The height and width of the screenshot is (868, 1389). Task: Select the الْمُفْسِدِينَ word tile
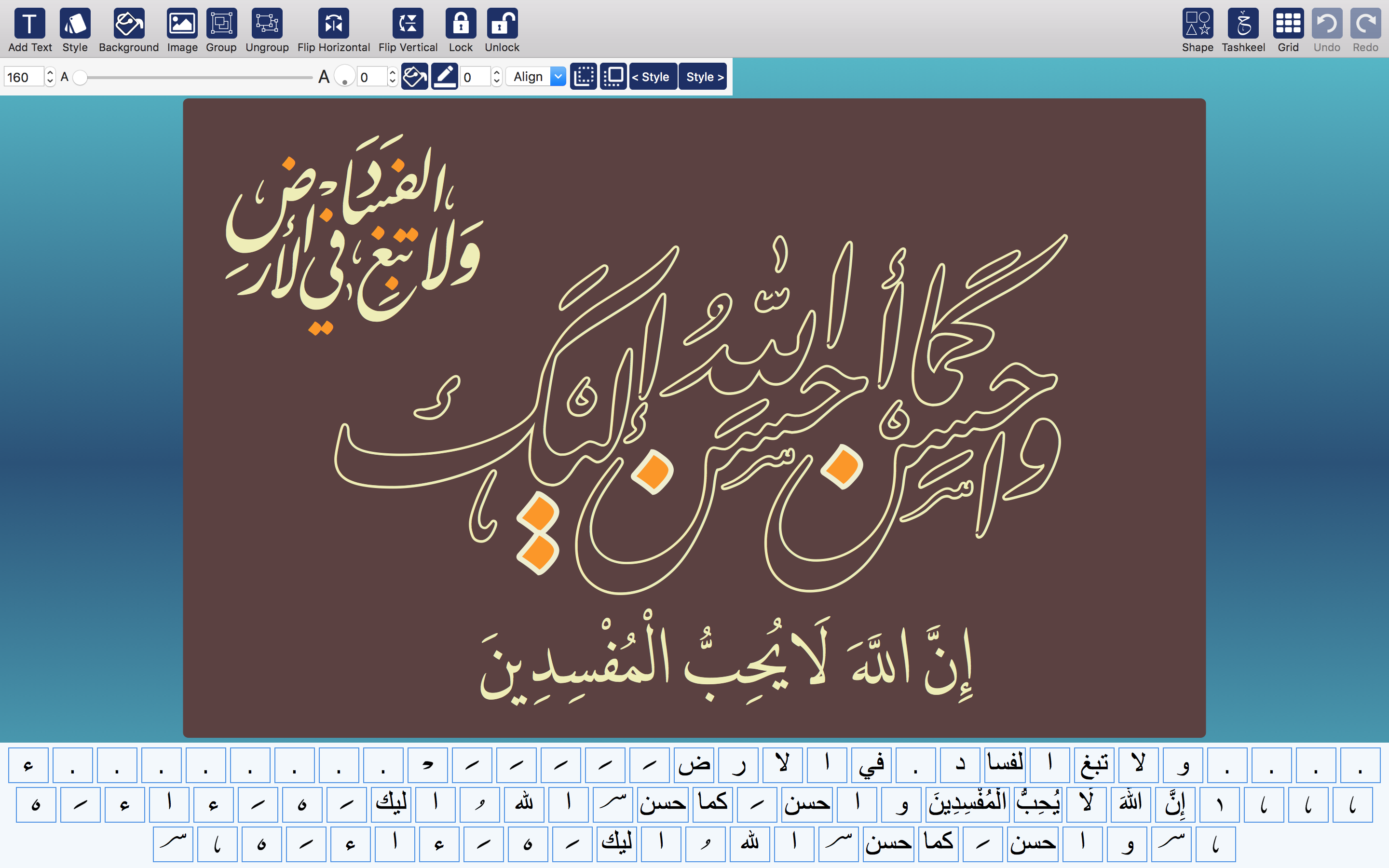(x=967, y=804)
